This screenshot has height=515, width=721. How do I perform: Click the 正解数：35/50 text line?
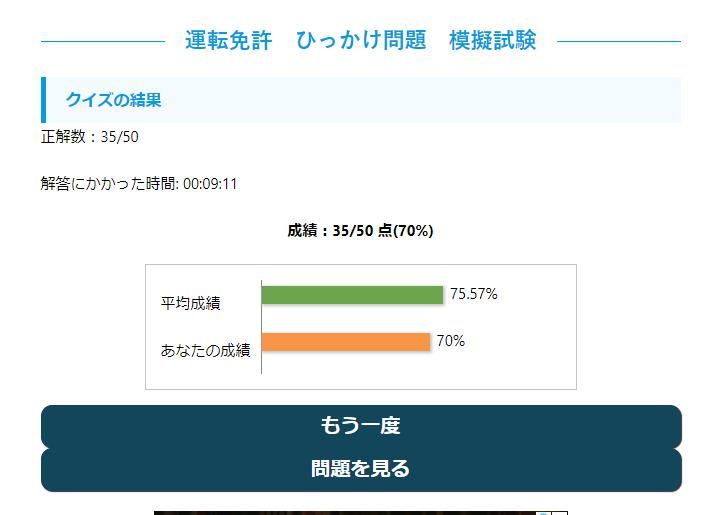[90, 137]
